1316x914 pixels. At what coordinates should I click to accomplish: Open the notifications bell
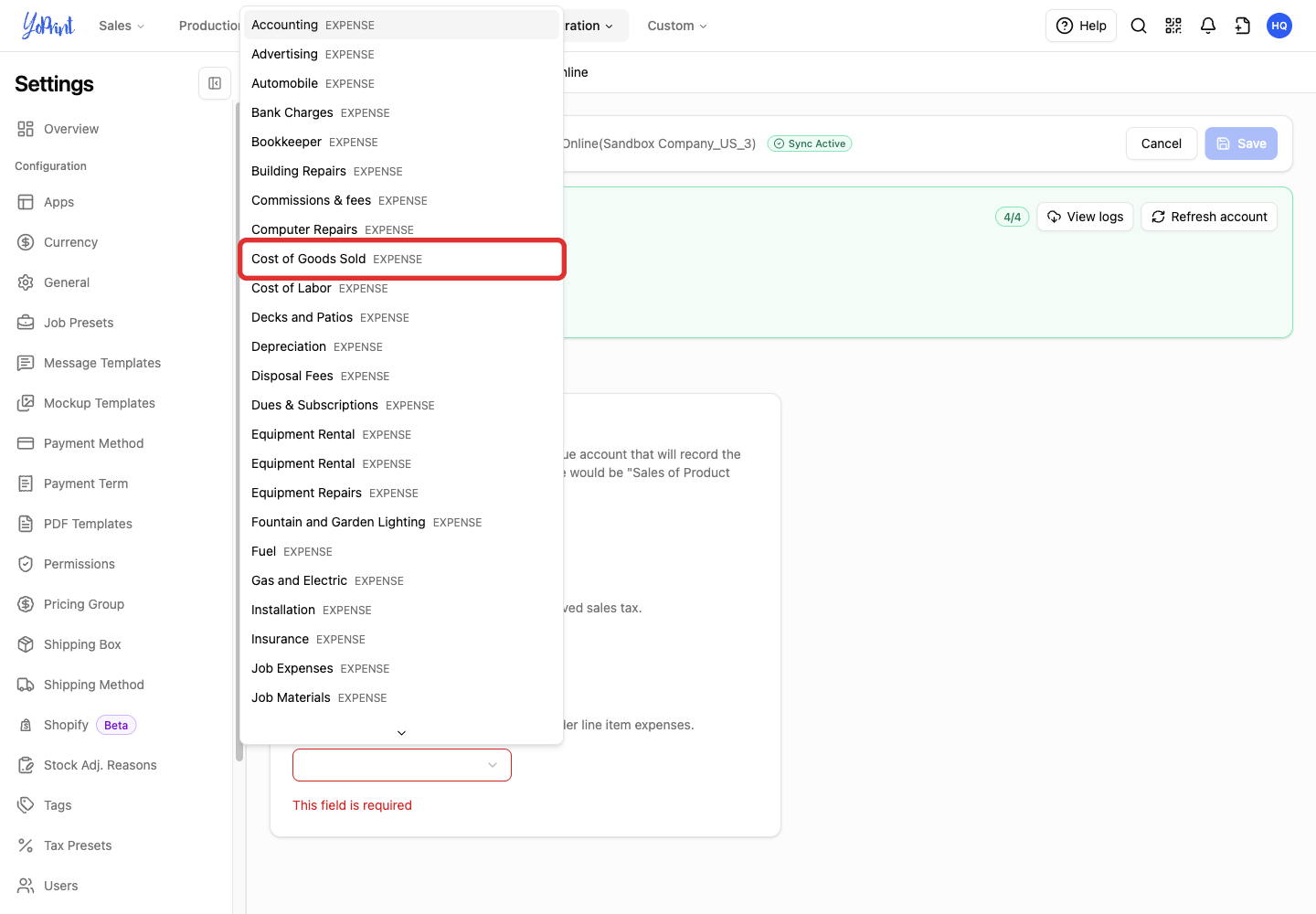(x=1208, y=26)
